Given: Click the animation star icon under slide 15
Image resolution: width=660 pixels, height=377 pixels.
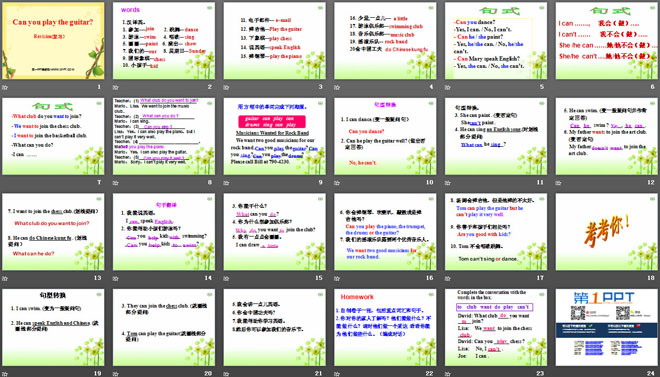Looking at the screenshot, I should tap(226, 279).
